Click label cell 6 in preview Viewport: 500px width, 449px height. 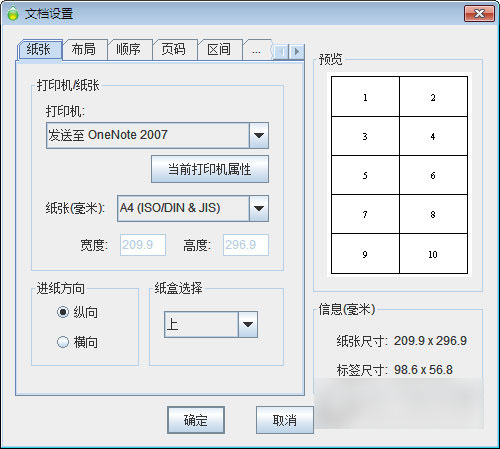tap(433, 175)
